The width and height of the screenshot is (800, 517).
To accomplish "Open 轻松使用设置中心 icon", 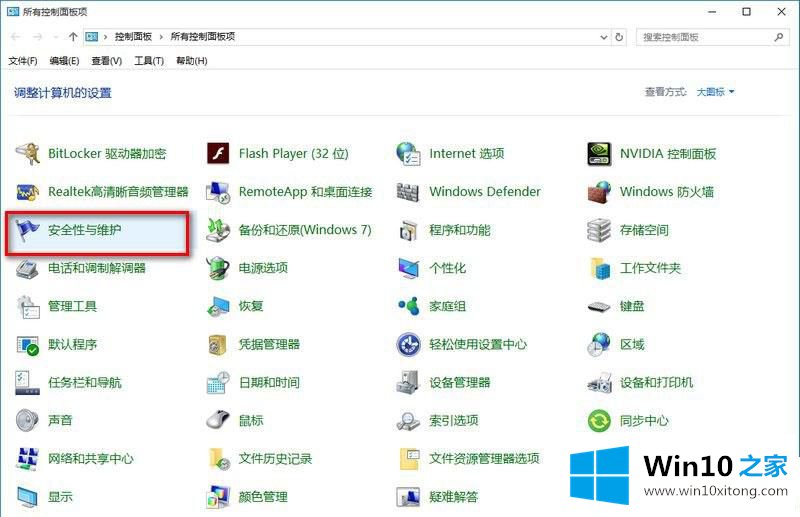I will 408,344.
